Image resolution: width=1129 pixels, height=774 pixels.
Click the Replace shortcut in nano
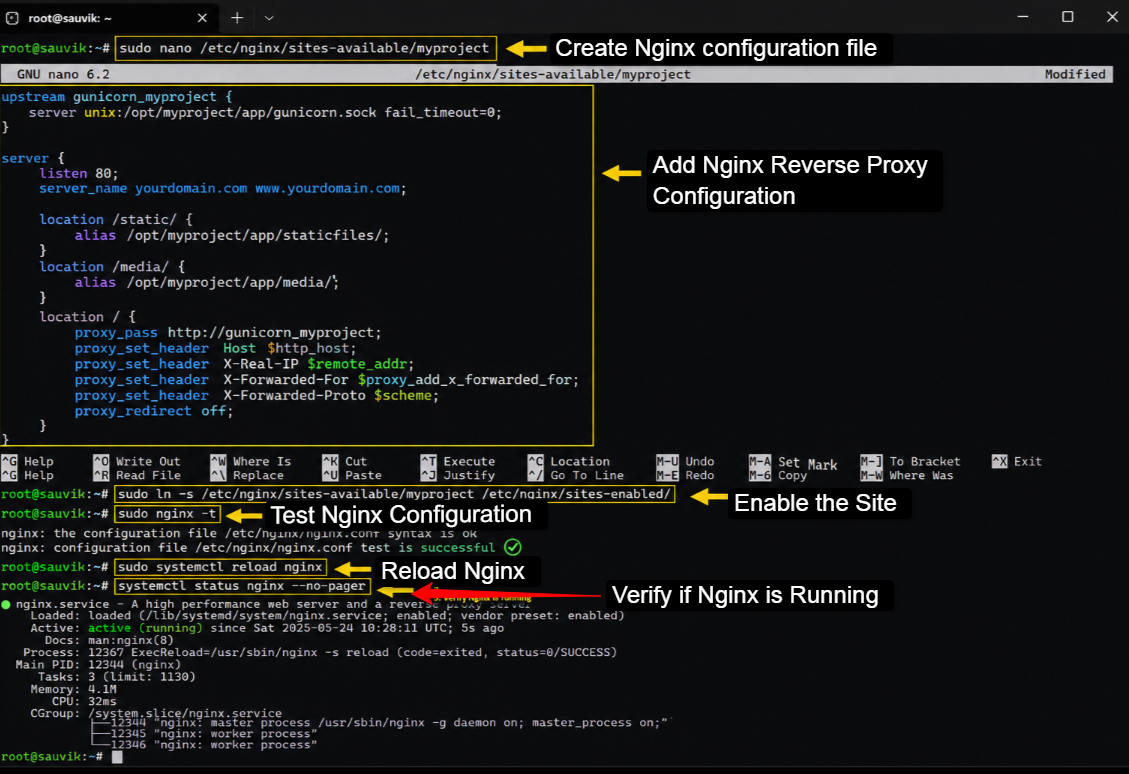click(247, 475)
